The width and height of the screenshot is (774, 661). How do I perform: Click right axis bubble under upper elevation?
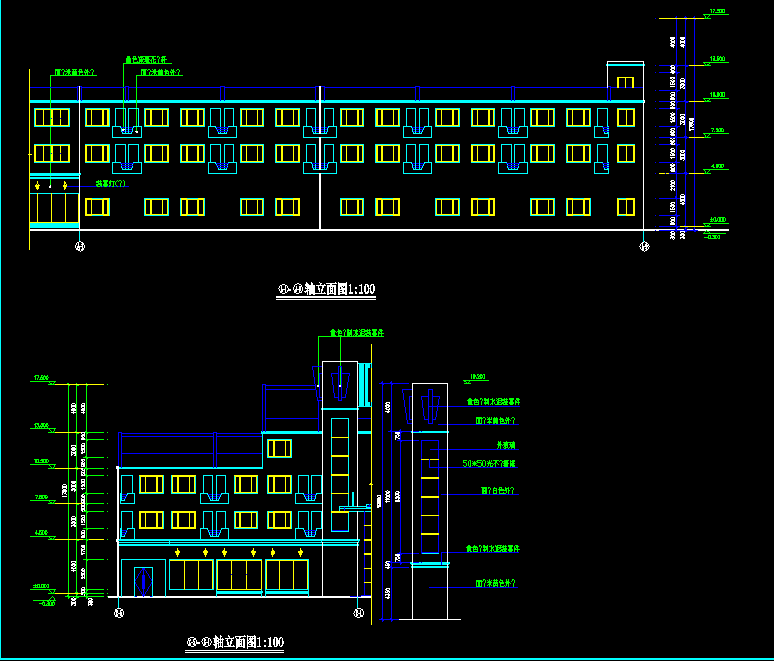[644, 244]
